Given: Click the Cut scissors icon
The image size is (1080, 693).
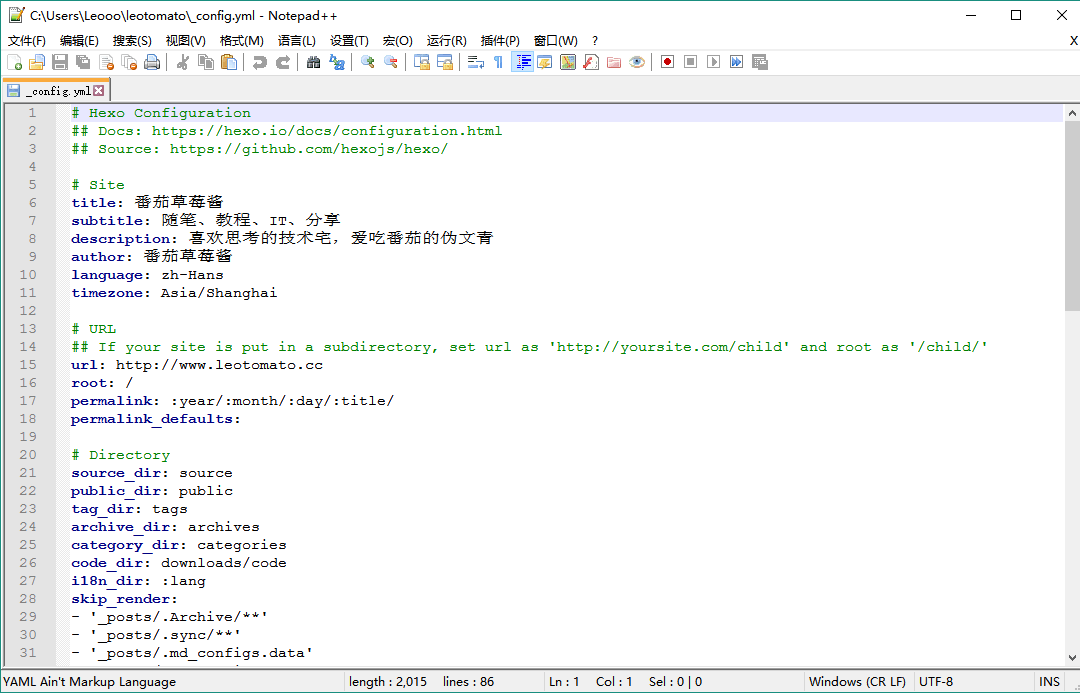Looking at the screenshot, I should click(x=183, y=62).
